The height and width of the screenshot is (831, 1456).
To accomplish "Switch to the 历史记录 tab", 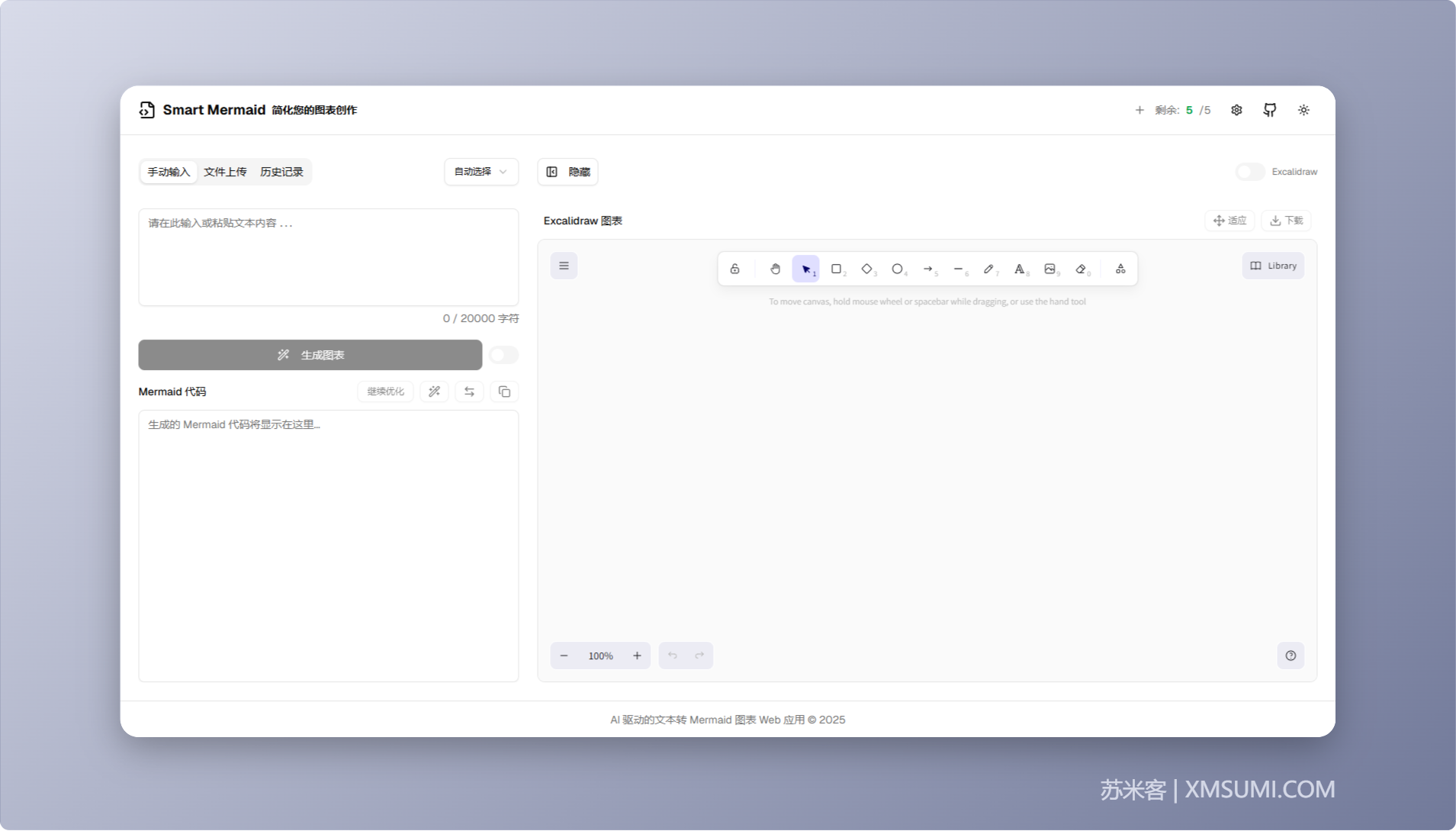I will coord(281,172).
